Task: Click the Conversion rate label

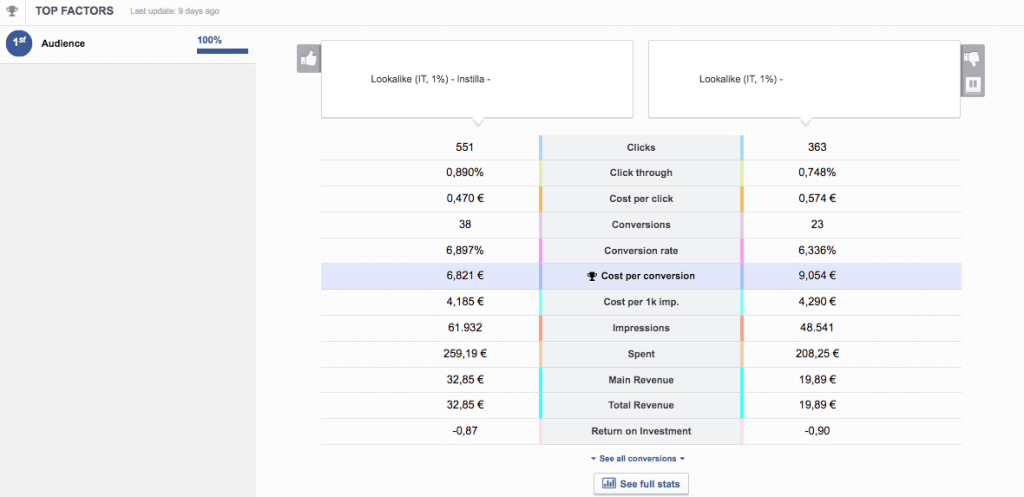Action: point(641,251)
